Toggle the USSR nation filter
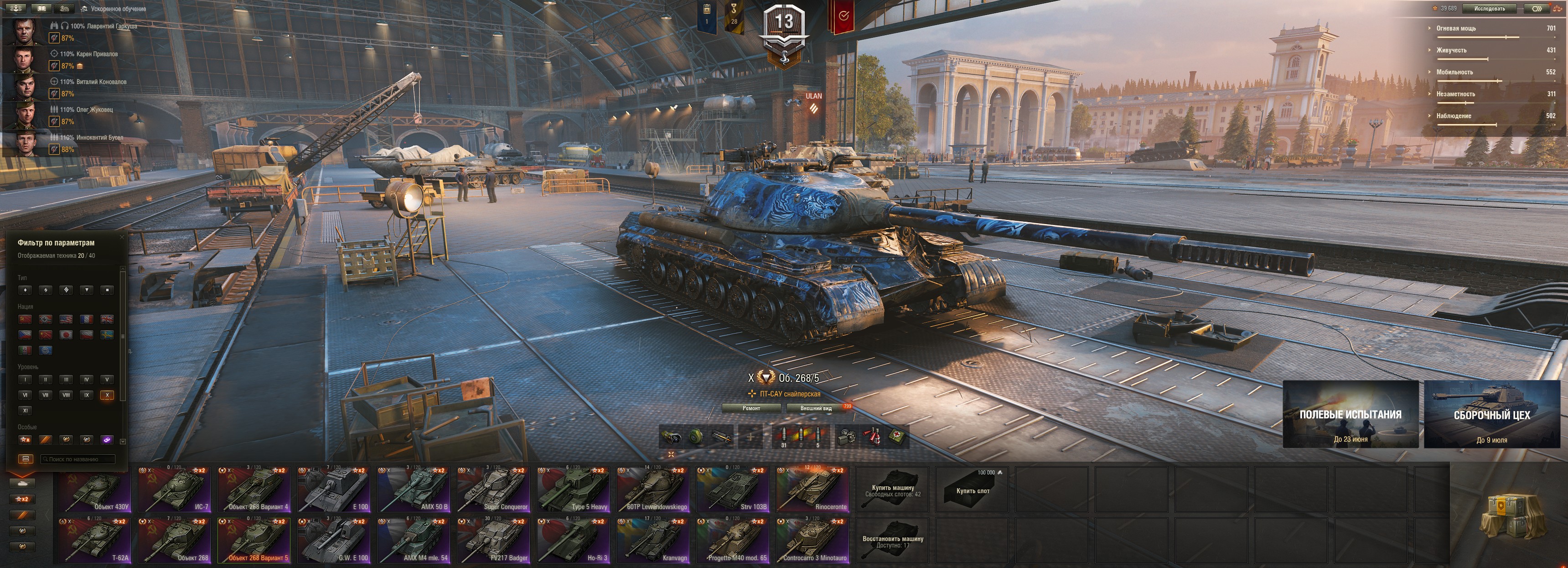 point(25,319)
